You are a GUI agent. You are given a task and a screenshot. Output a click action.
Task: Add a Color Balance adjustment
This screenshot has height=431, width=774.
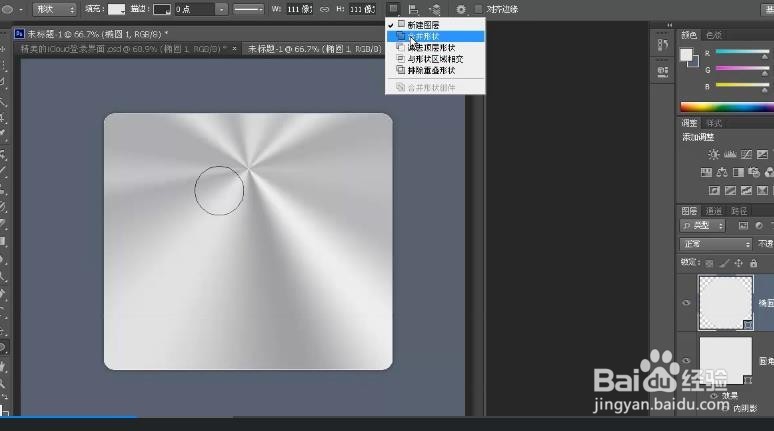[x=722, y=172]
